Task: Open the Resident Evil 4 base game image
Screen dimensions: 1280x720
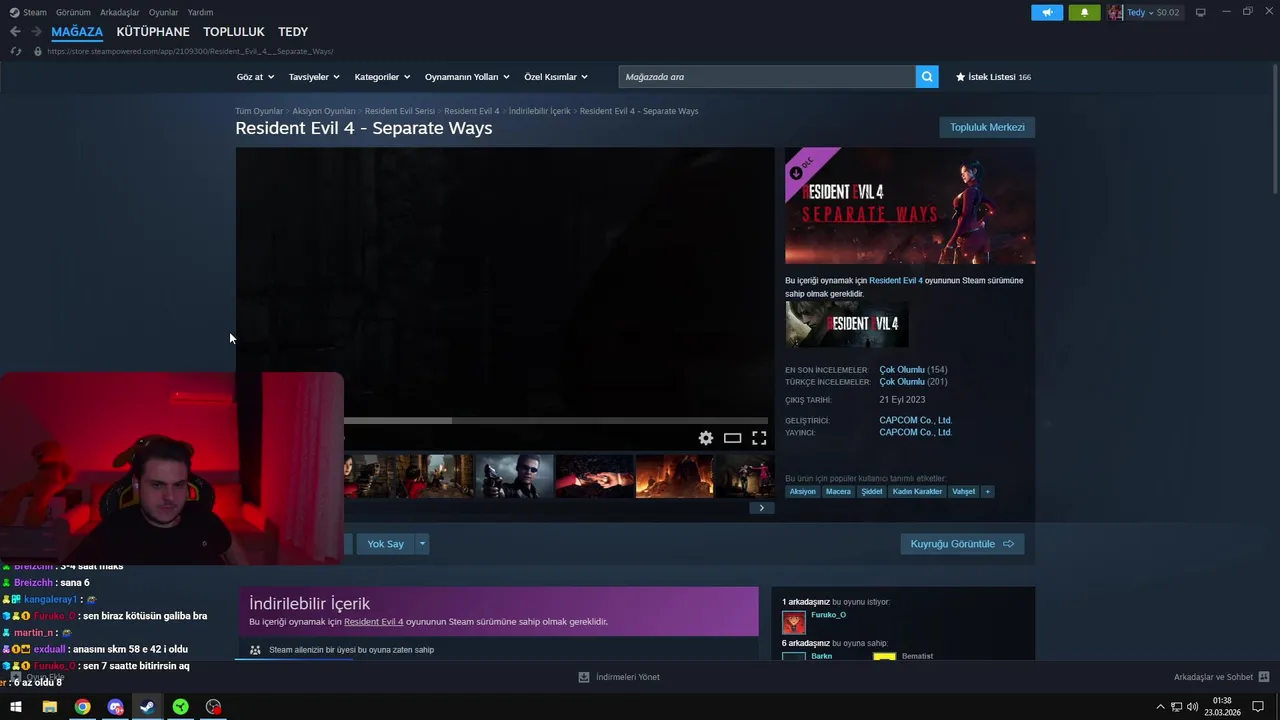Action: pos(847,324)
